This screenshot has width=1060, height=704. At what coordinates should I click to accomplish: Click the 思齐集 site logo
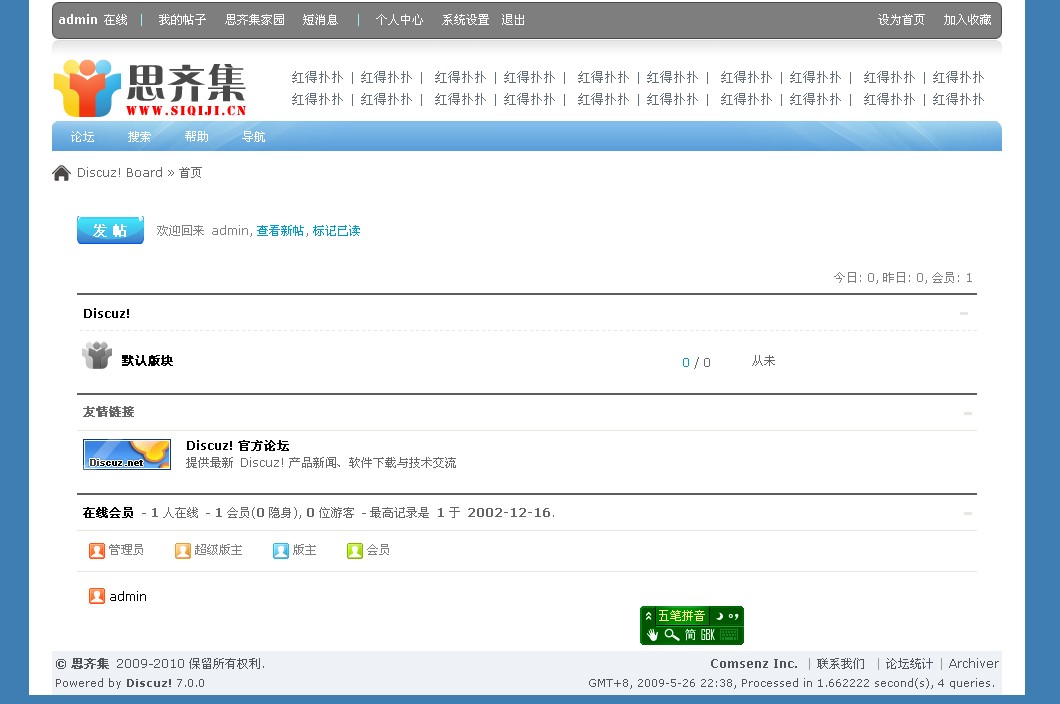pos(150,89)
